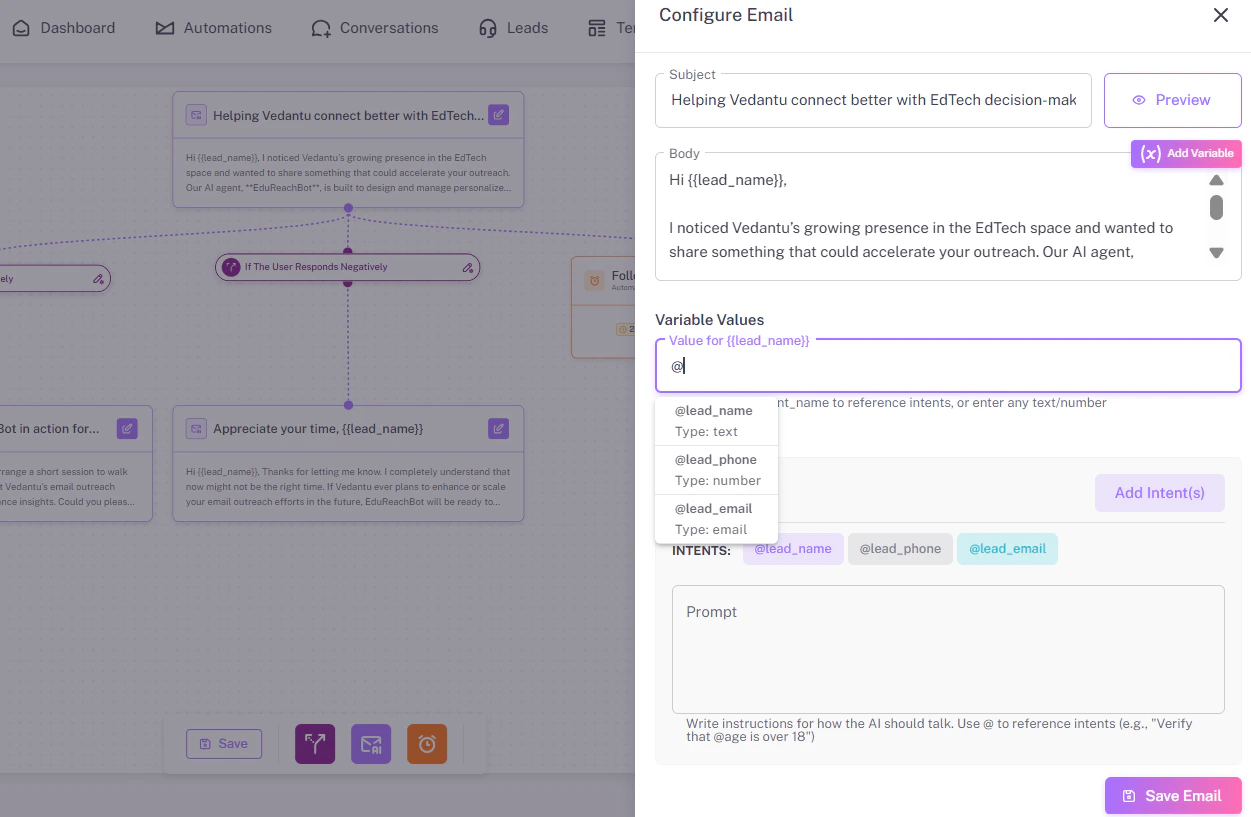Click the Add Intent(s) button

point(1159,493)
